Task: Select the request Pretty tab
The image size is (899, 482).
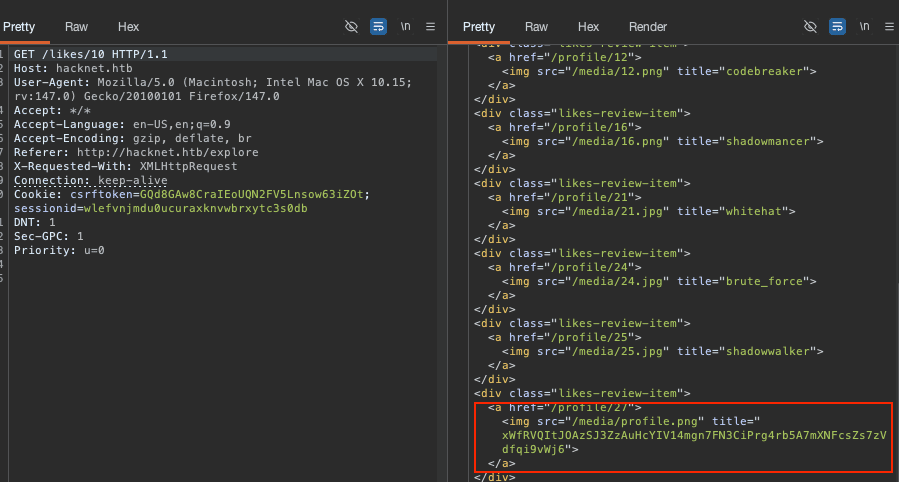Action: [x=19, y=27]
